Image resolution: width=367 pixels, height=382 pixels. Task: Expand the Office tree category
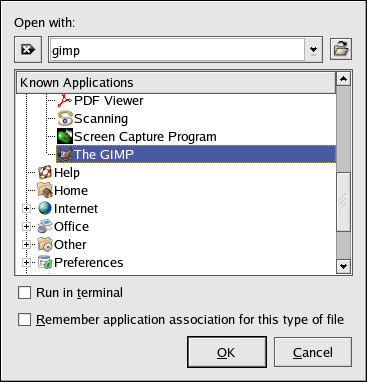(26, 227)
